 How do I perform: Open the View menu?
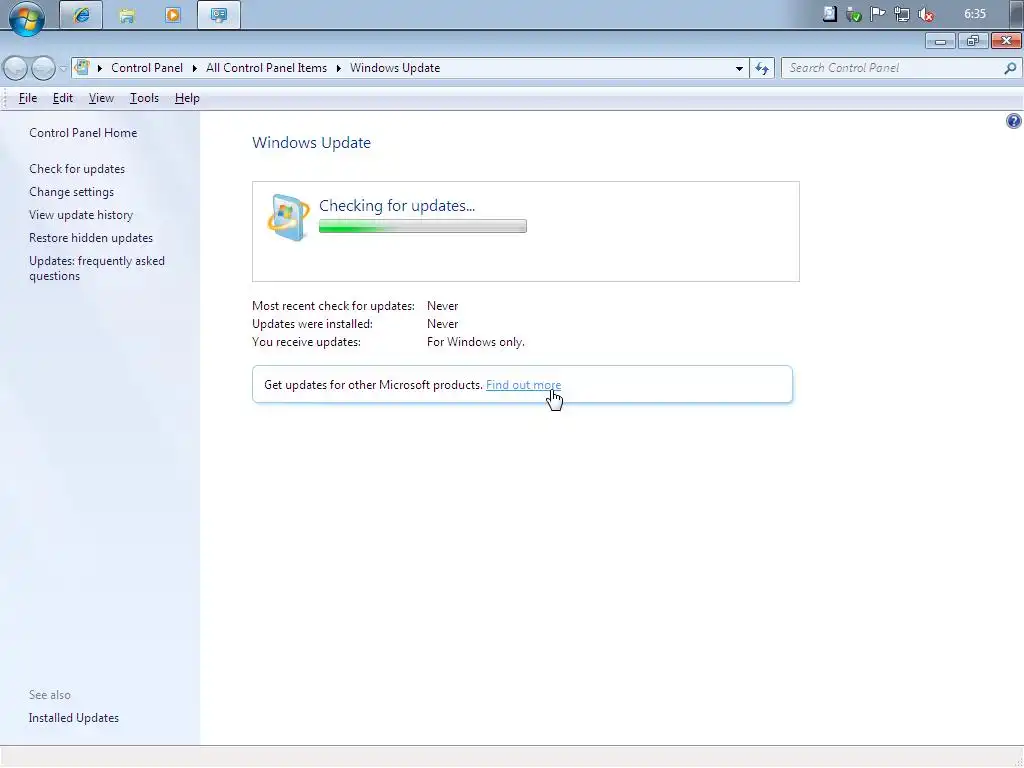click(101, 98)
